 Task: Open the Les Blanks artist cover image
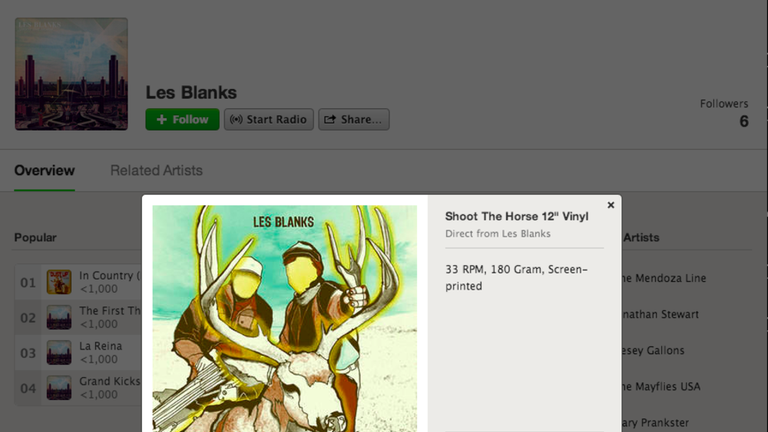(x=72, y=74)
